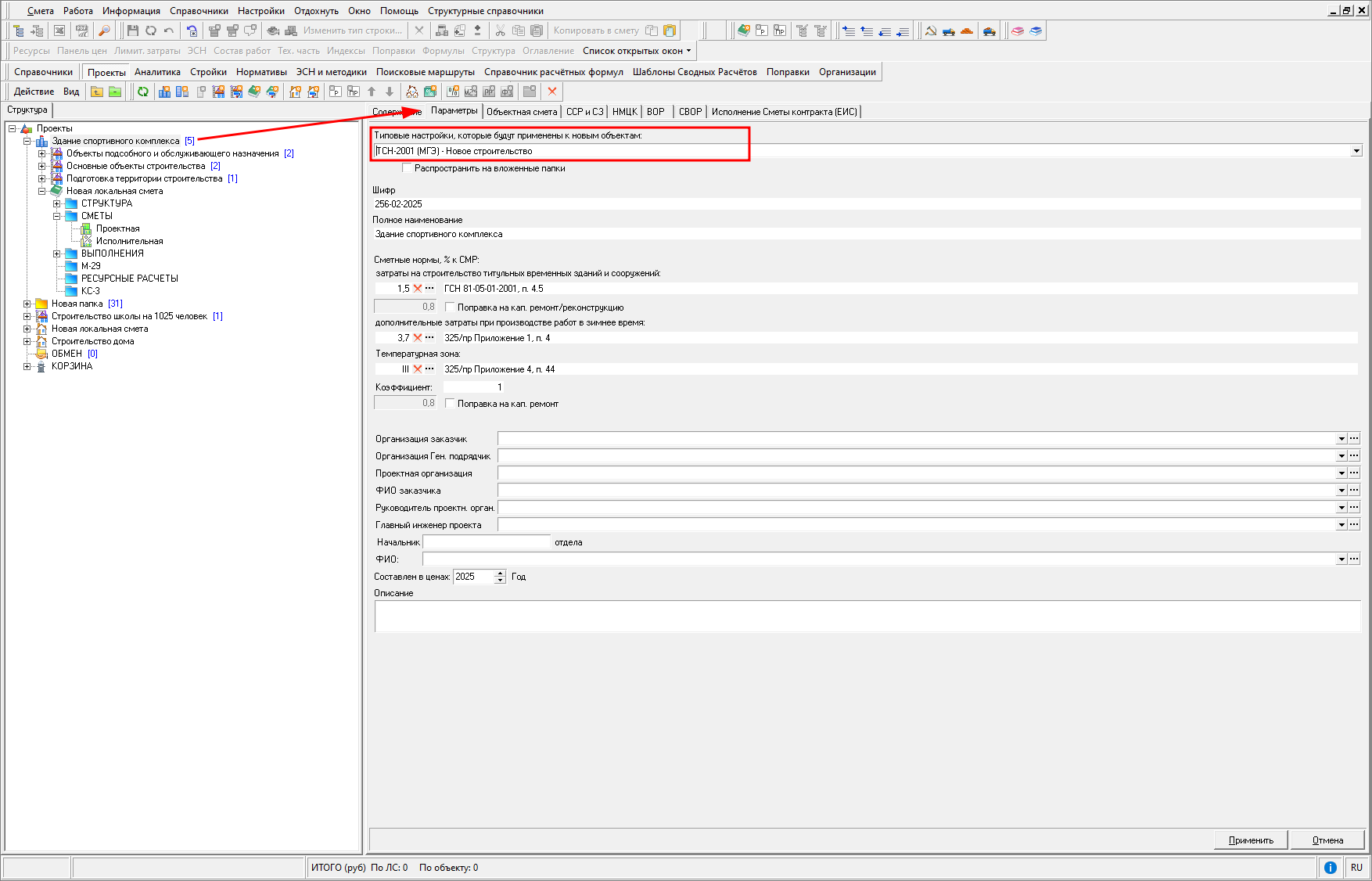Click the red X delete icon in projects toolbar
1372x881 pixels.
click(x=552, y=92)
